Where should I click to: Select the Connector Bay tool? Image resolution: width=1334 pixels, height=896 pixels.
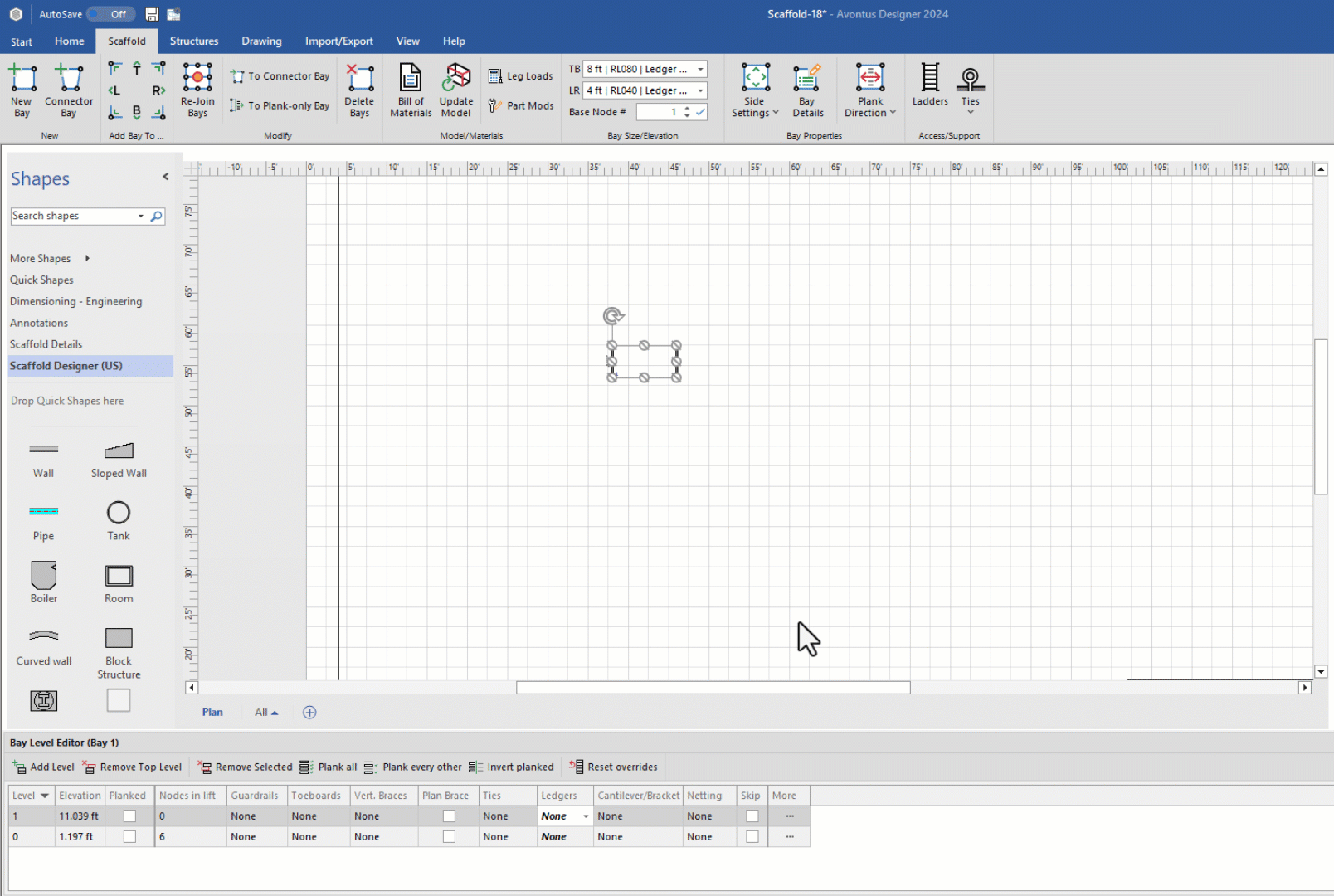click(69, 80)
